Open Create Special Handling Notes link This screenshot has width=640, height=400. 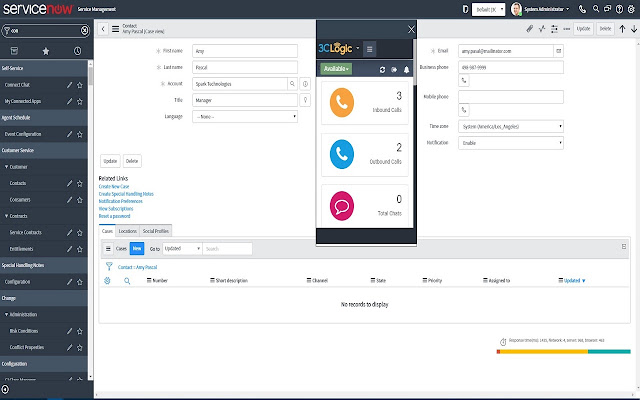[126, 194]
